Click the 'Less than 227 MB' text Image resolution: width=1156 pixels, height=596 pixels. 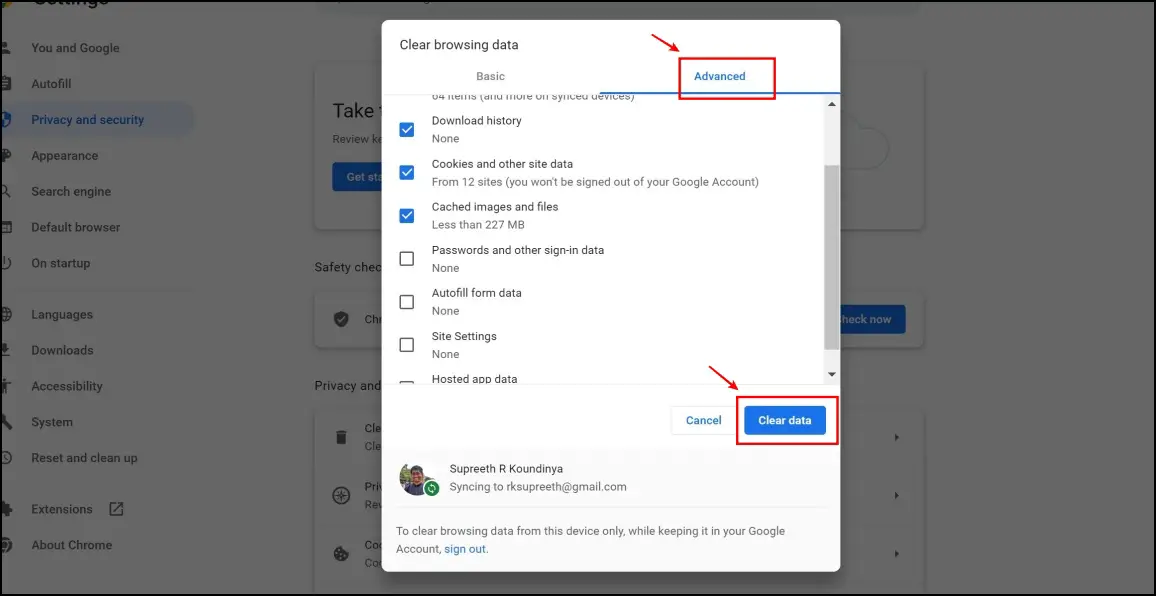(x=478, y=225)
